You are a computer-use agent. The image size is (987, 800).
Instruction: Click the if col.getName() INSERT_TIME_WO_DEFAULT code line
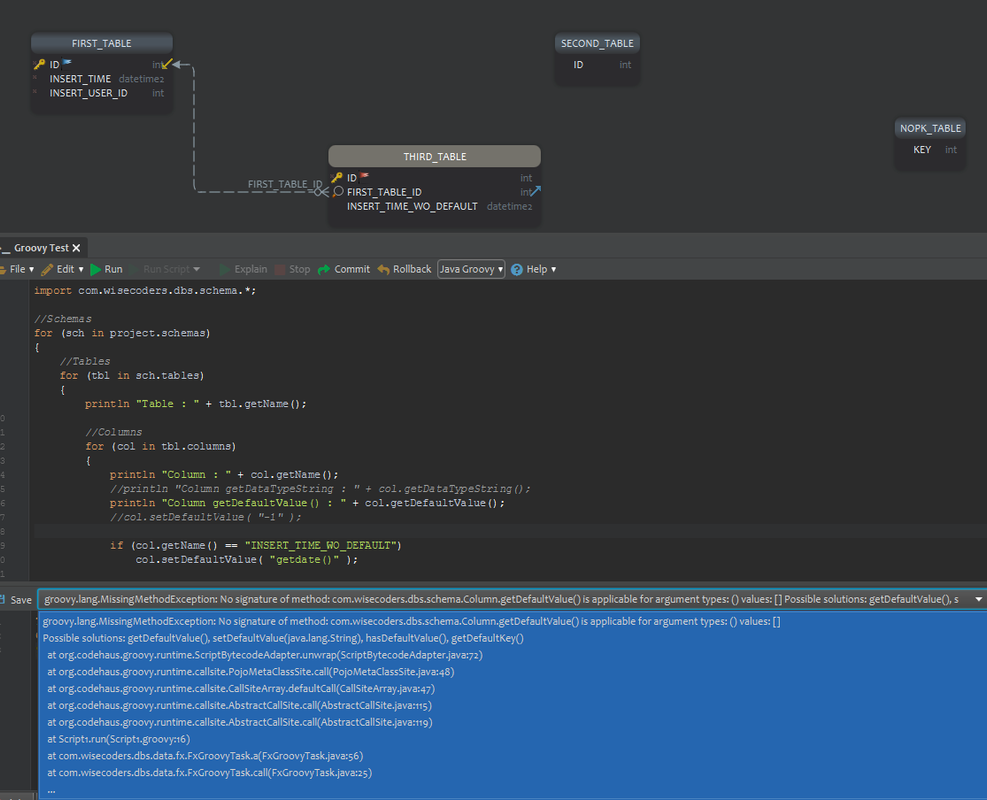click(256, 546)
